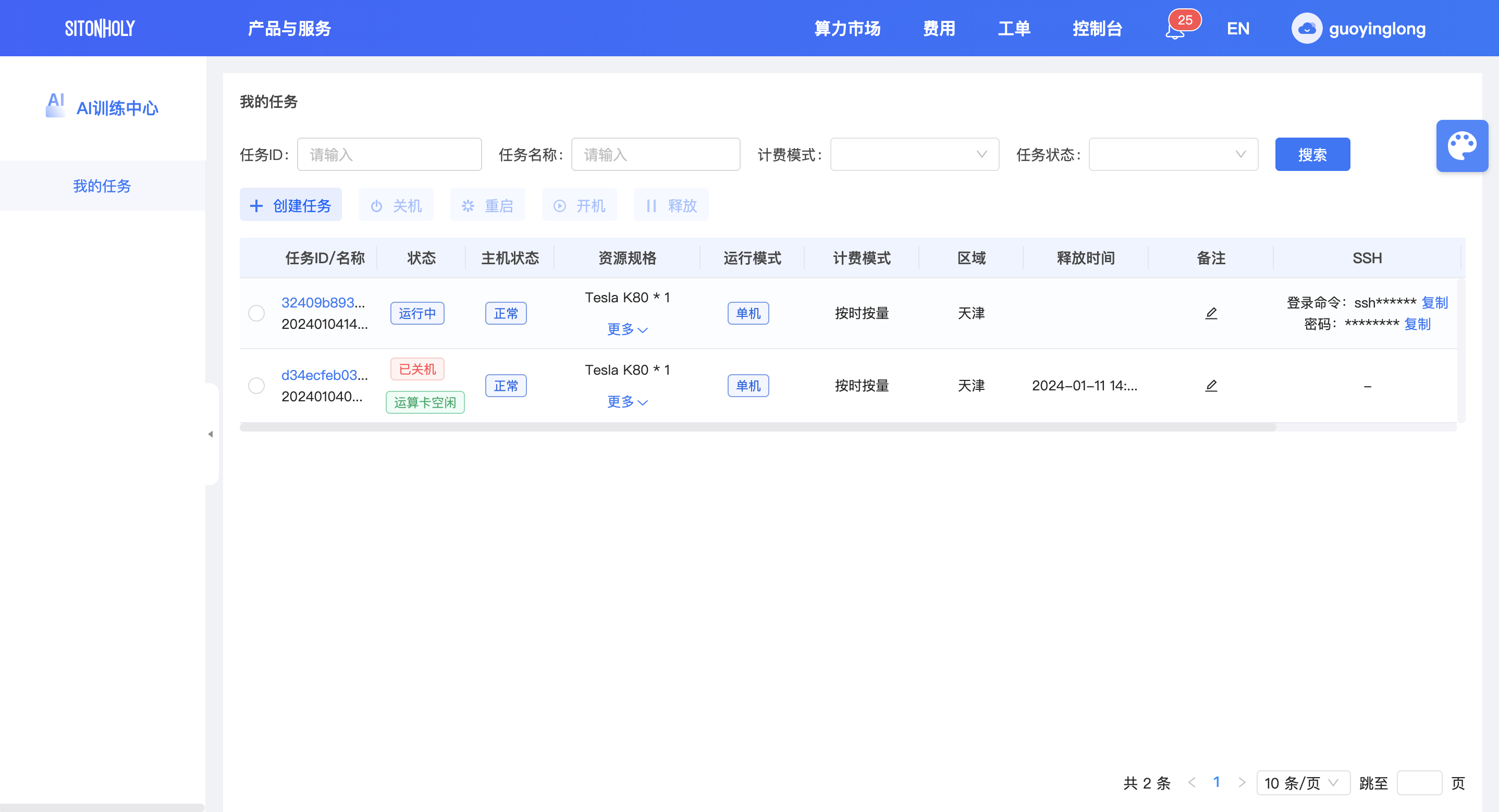Expand 更多 for the shut down task
Viewport: 1499px width, 812px height.
[628, 402]
